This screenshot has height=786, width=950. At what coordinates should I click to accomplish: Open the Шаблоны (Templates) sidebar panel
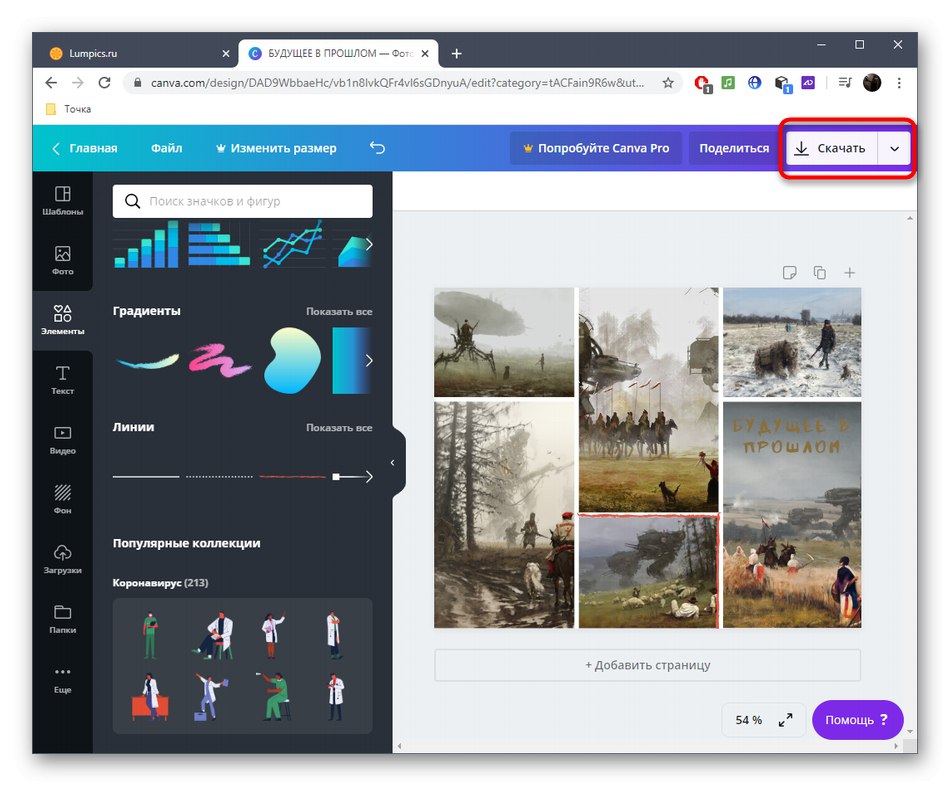[62, 201]
